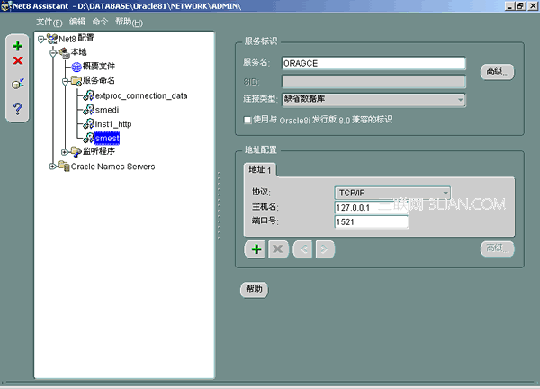Collapse the Net8 配置 root node

click(41, 39)
